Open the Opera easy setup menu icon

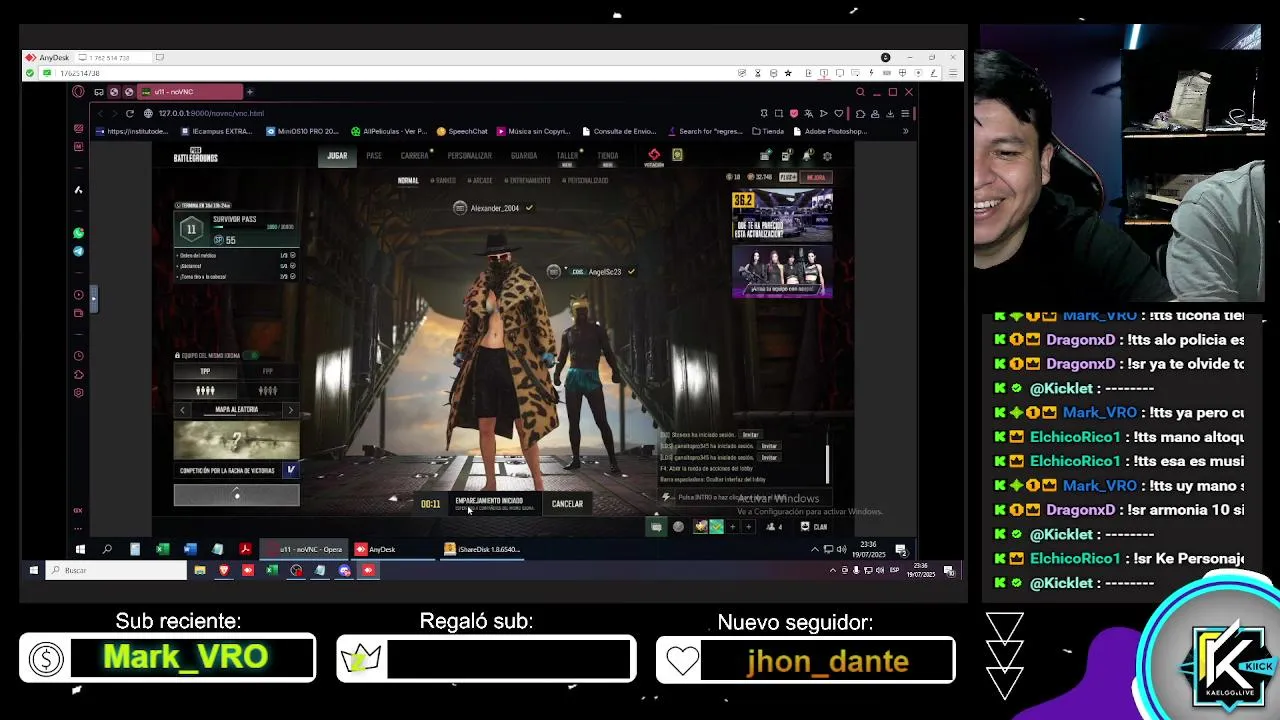(904, 113)
